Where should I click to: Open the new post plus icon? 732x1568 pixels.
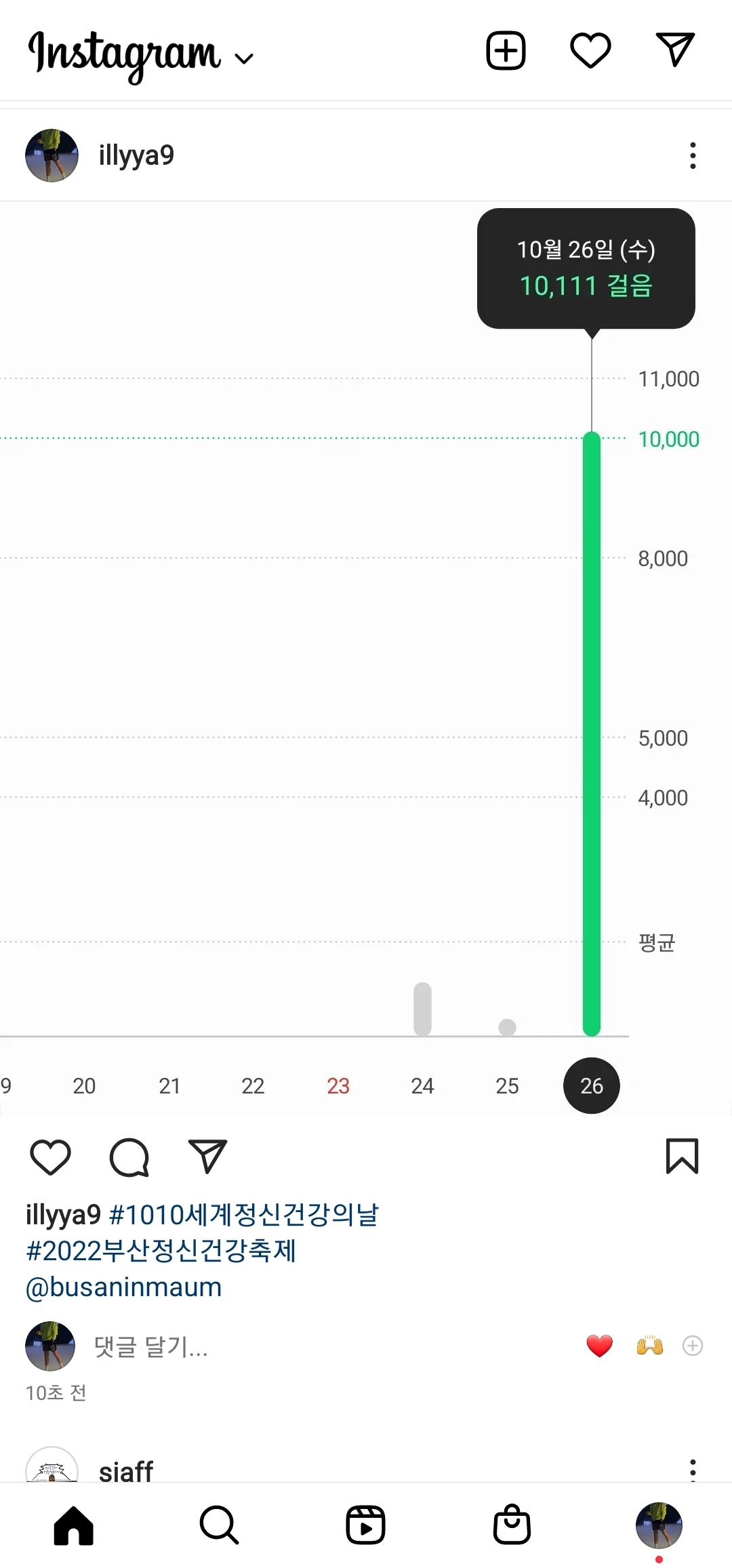506,51
